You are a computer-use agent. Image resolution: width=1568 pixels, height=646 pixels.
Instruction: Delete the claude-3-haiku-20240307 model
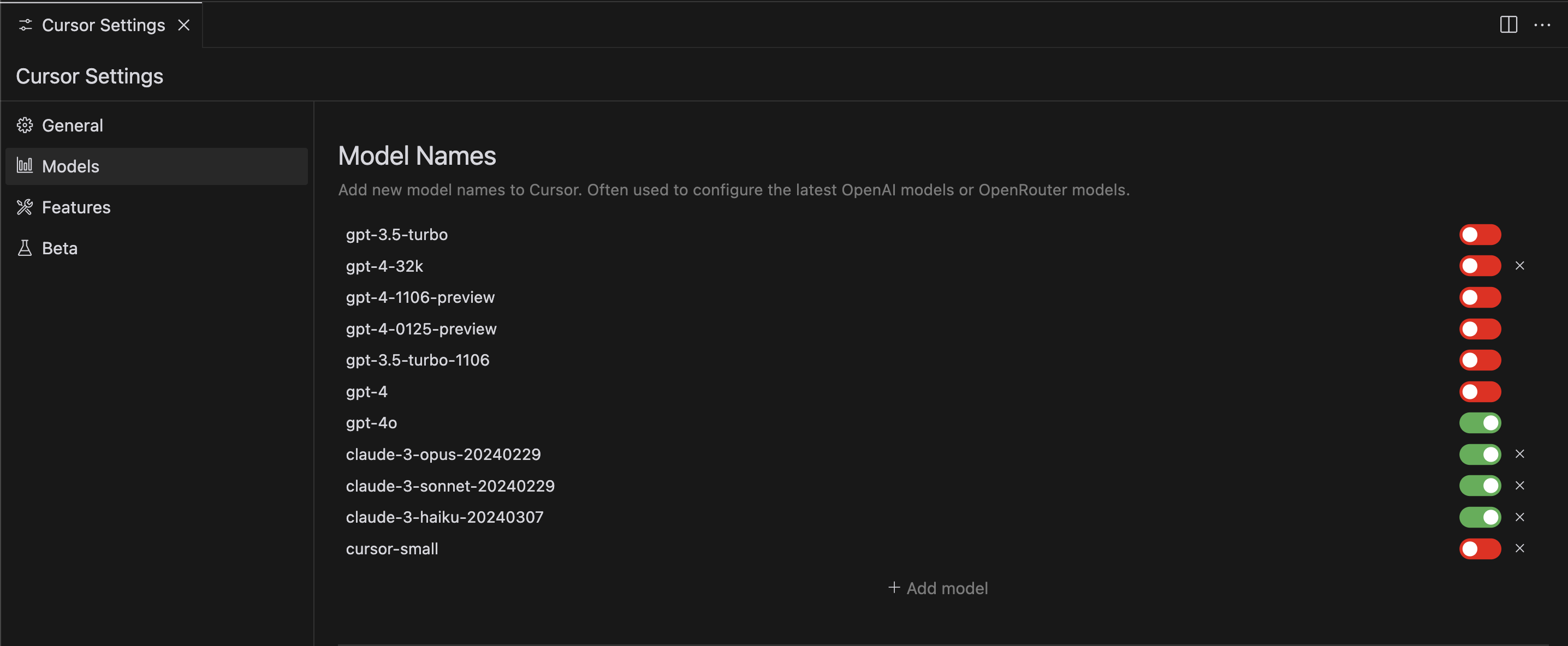coord(1519,517)
